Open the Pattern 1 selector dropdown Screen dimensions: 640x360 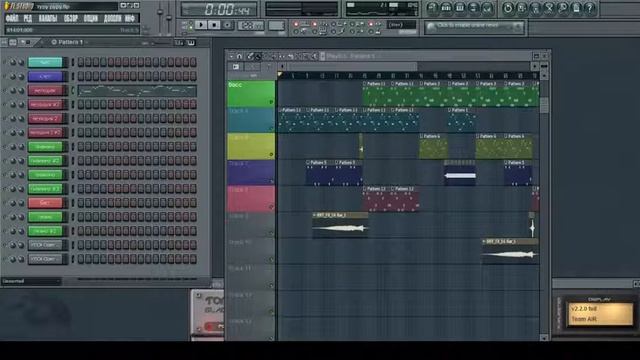coord(69,42)
